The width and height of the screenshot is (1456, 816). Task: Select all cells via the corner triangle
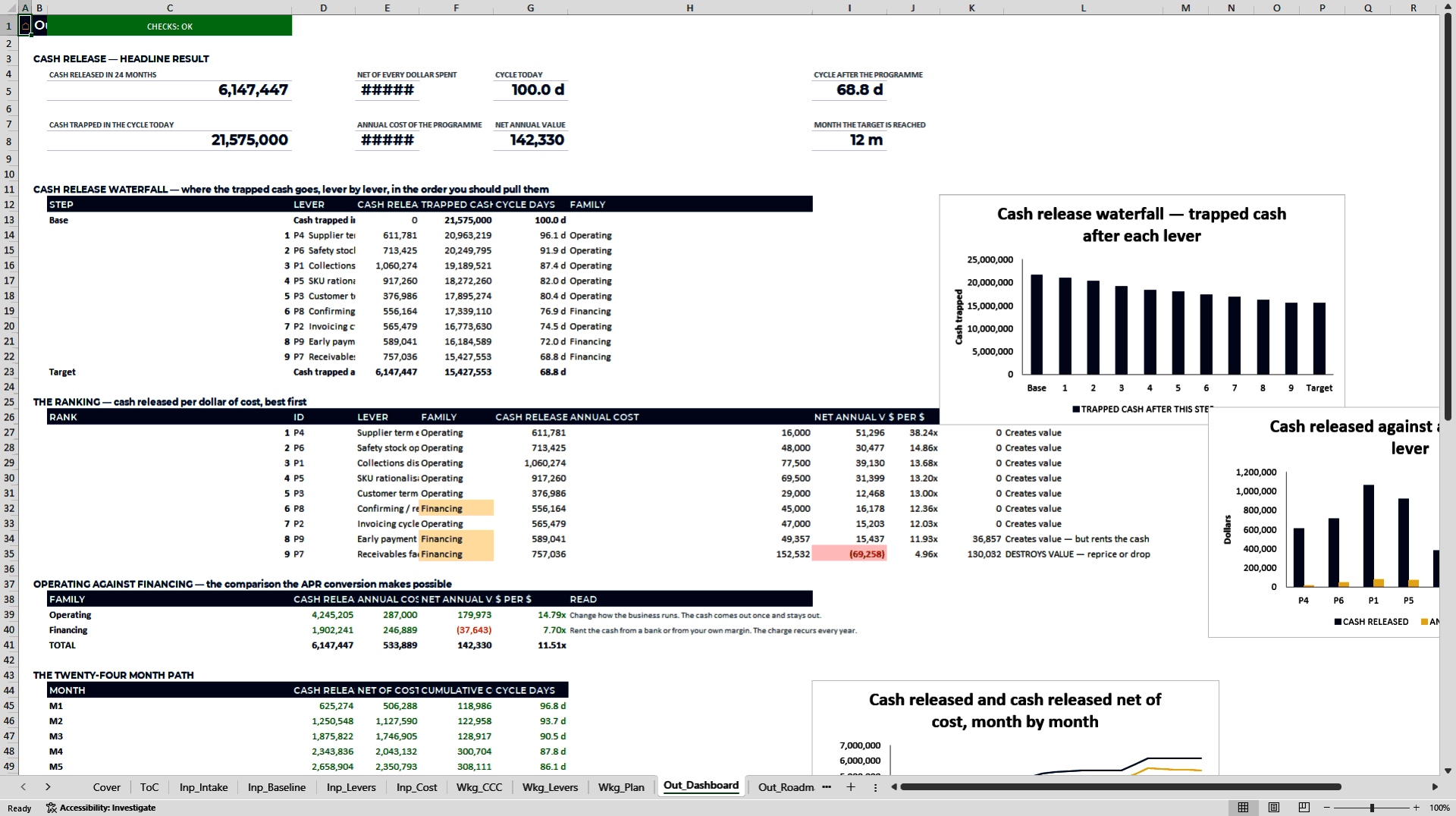point(9,8)
